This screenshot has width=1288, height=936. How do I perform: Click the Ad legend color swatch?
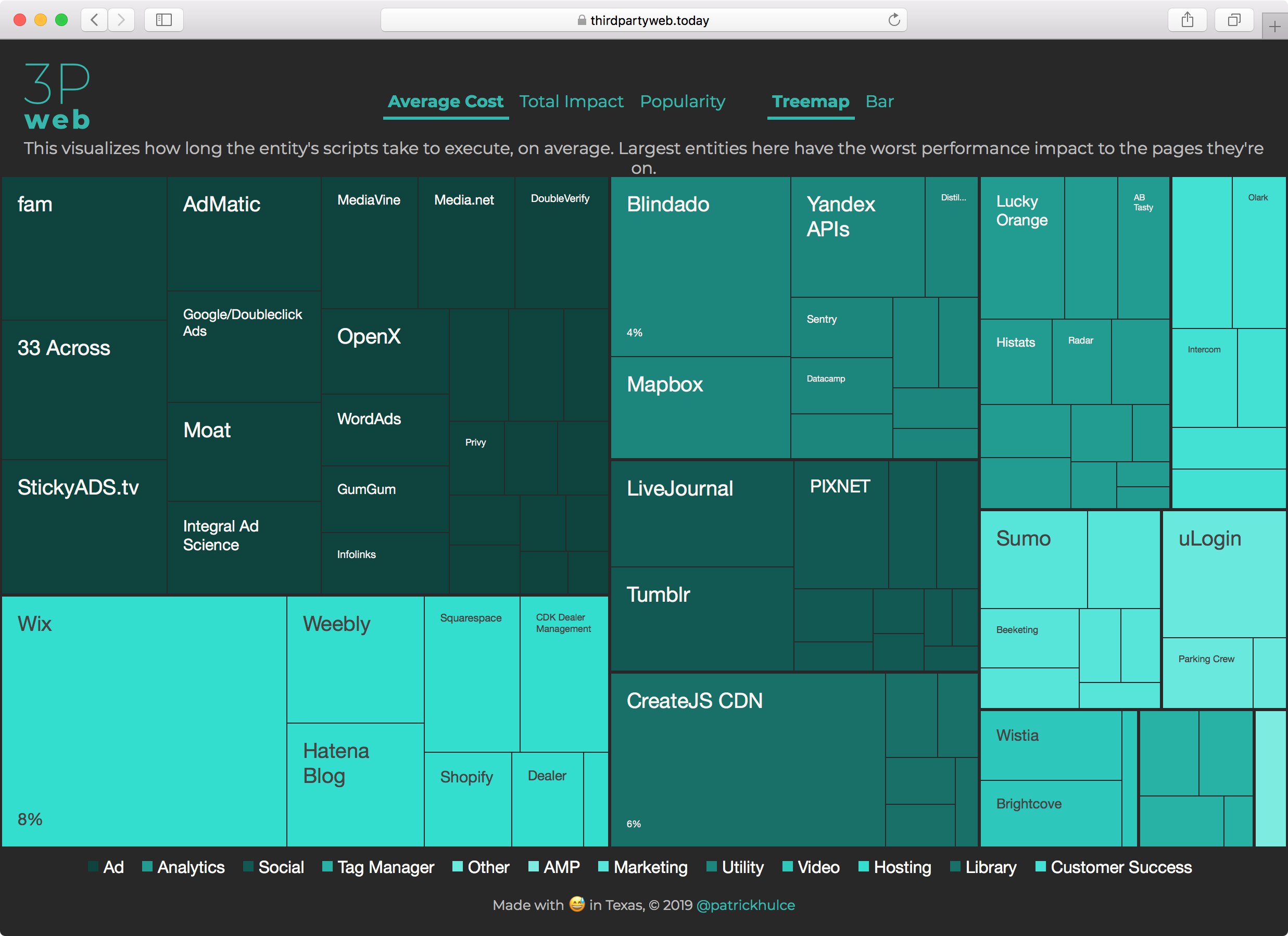click(93, 867)
